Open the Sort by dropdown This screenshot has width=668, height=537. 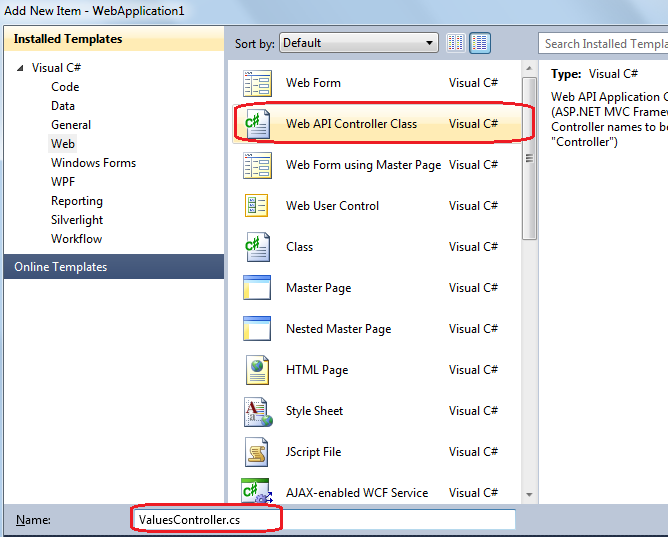click(x=359, y=43)
